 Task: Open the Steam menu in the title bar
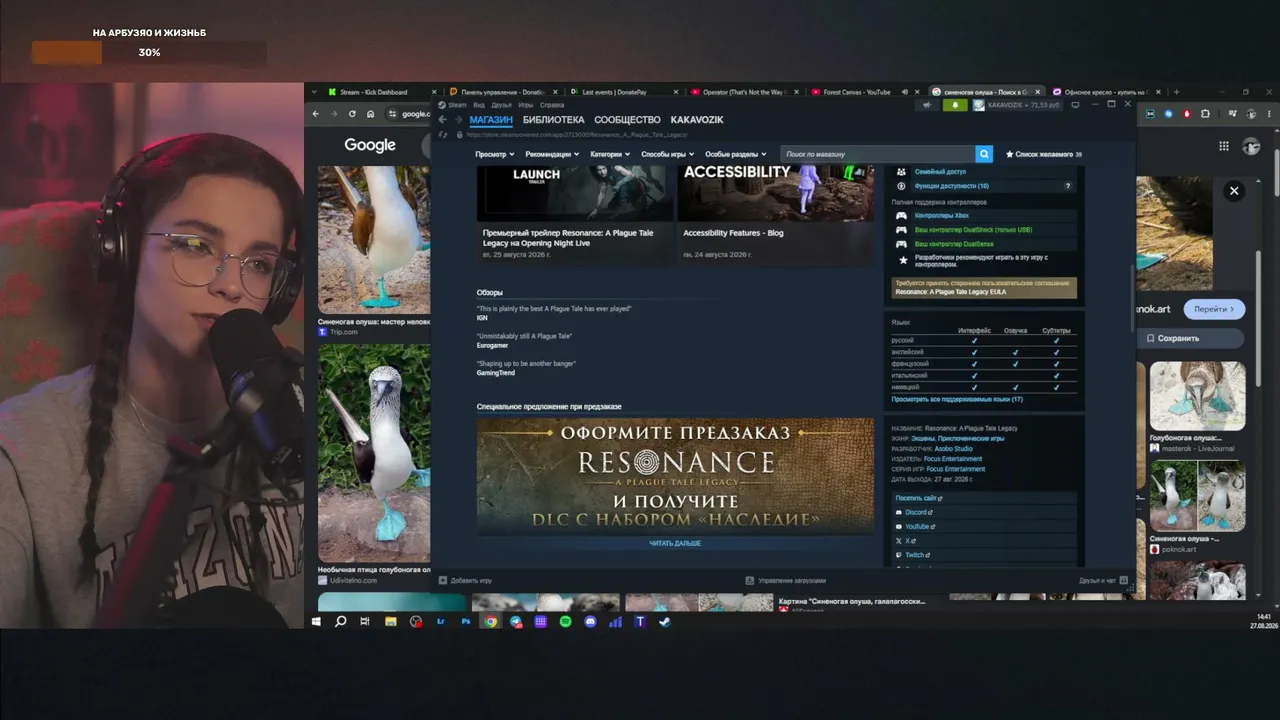(452, 105)
